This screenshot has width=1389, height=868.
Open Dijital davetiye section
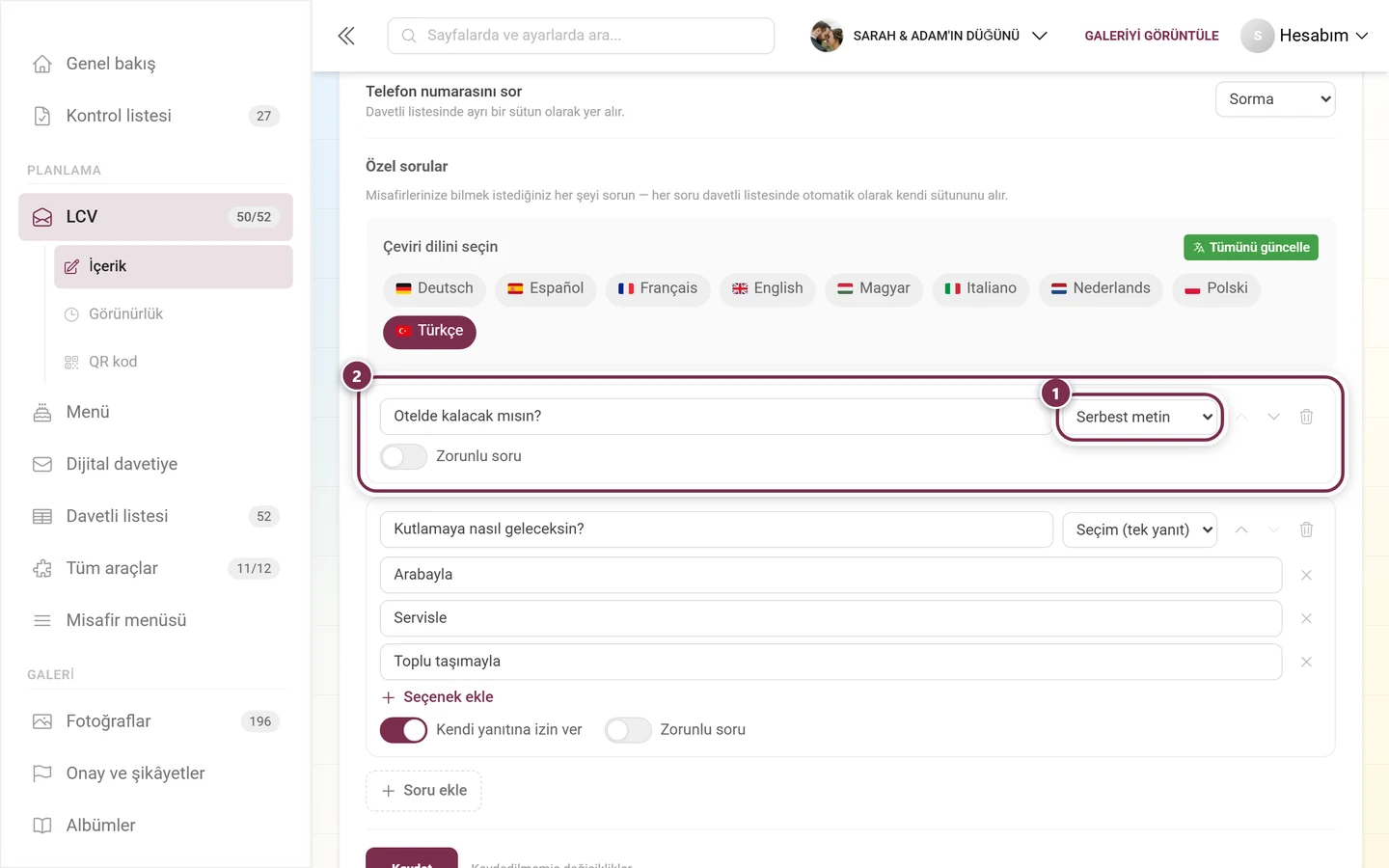coord(155,464)
